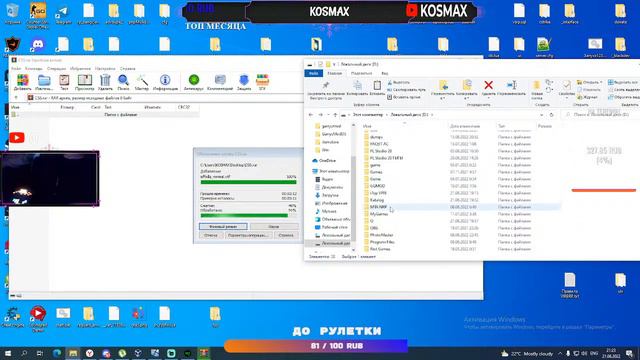Open WinRAR Commands (Команды) menu

[33, 69]
